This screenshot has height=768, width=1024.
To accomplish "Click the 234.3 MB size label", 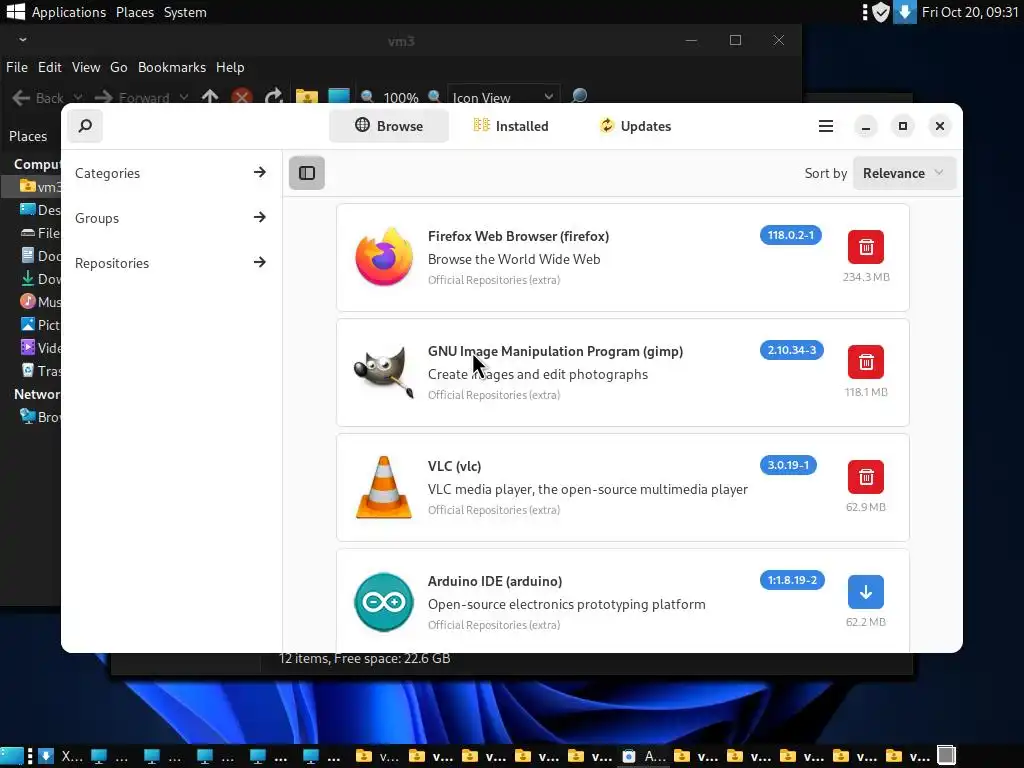I will [866, 277].
